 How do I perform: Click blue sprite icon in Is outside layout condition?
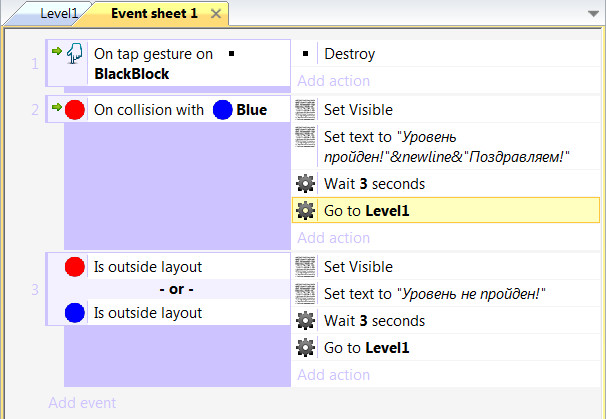(x=75, y=313)
